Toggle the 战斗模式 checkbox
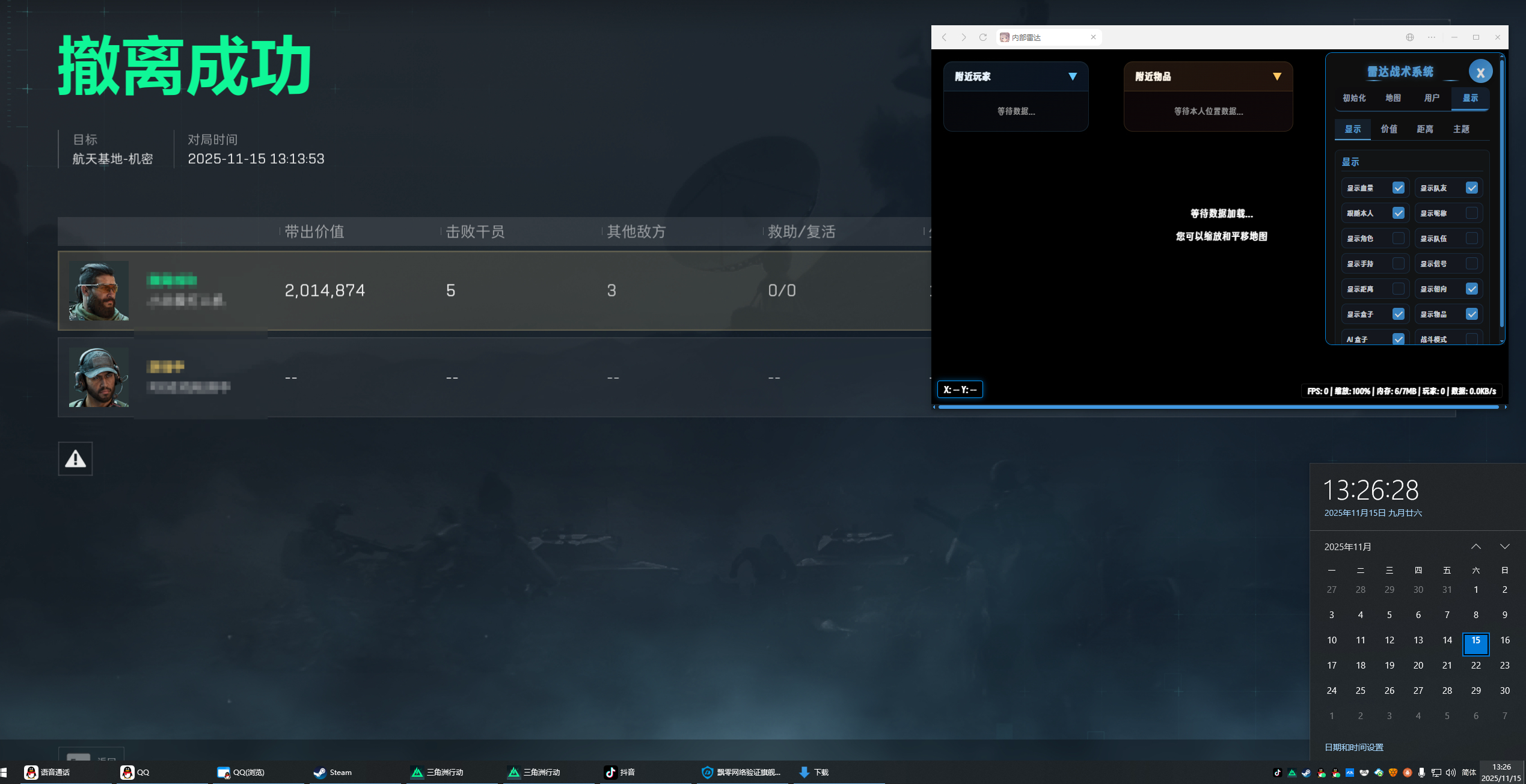The width and height of the screenshot is (1526, 784). (x=1472, y=339)
